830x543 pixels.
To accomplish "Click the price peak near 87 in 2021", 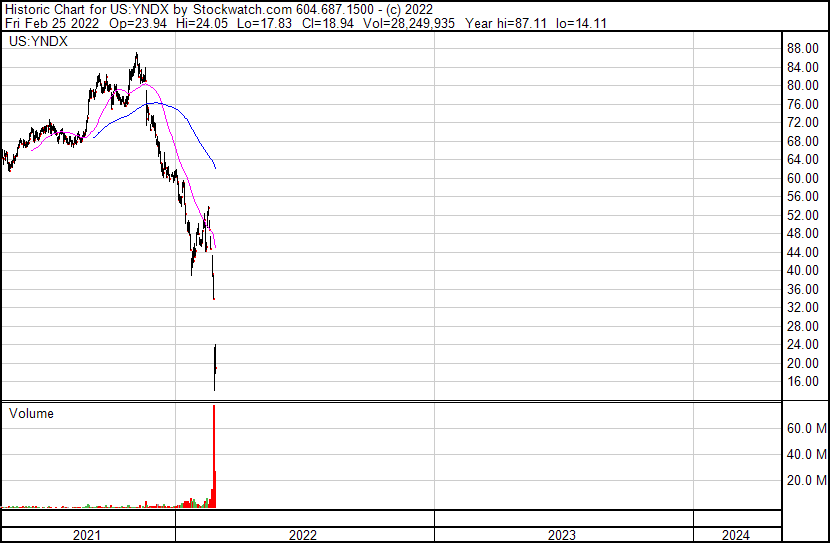I will click(136, 55).
